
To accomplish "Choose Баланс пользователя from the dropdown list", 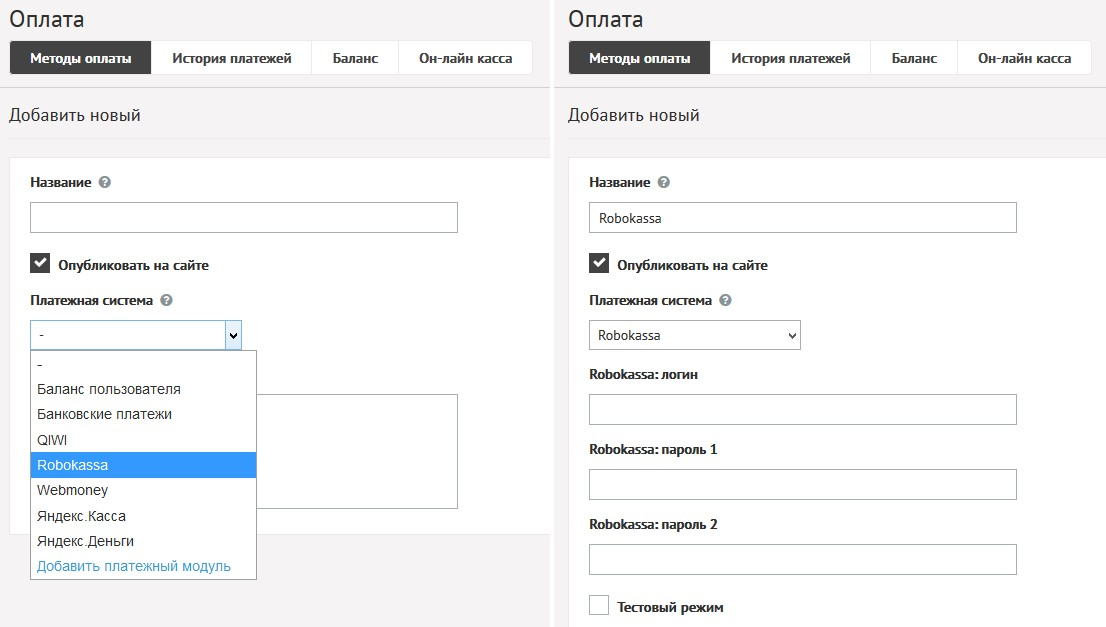I will pos(143,389).
